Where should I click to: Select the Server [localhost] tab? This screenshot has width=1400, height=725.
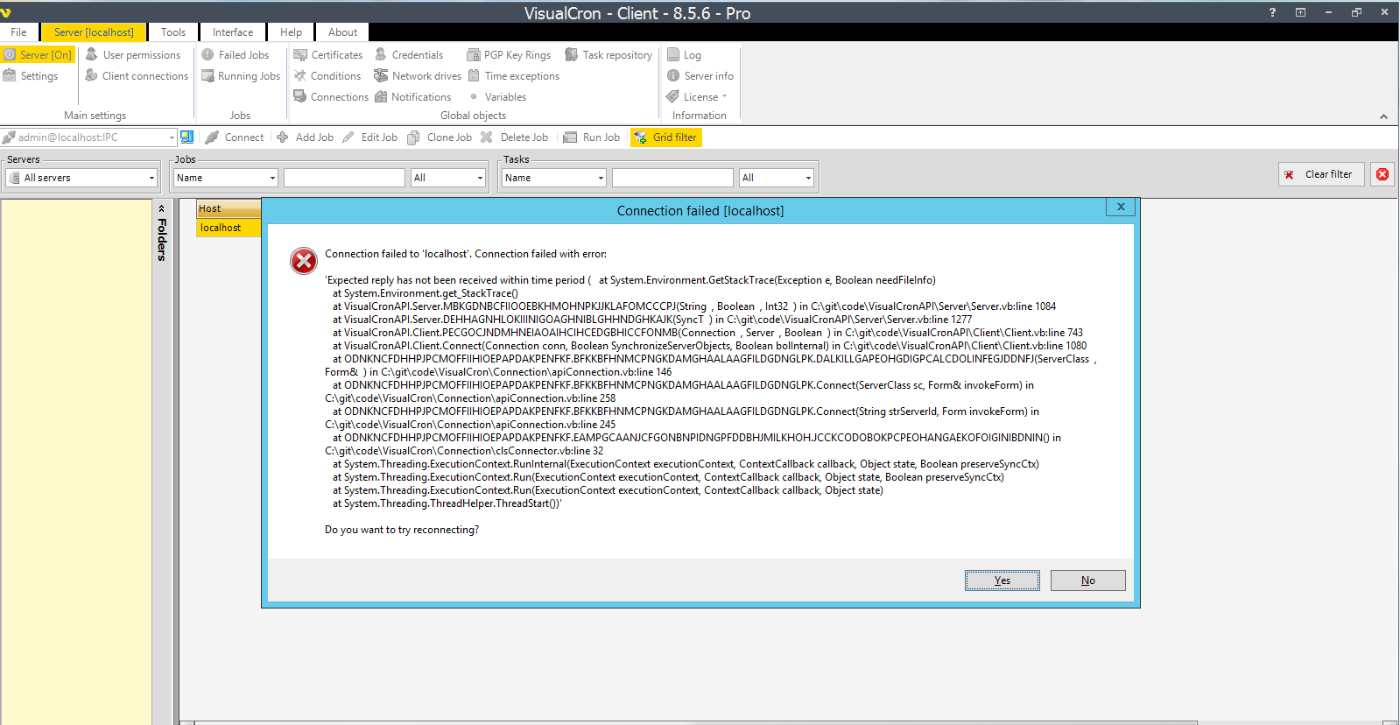94,32
